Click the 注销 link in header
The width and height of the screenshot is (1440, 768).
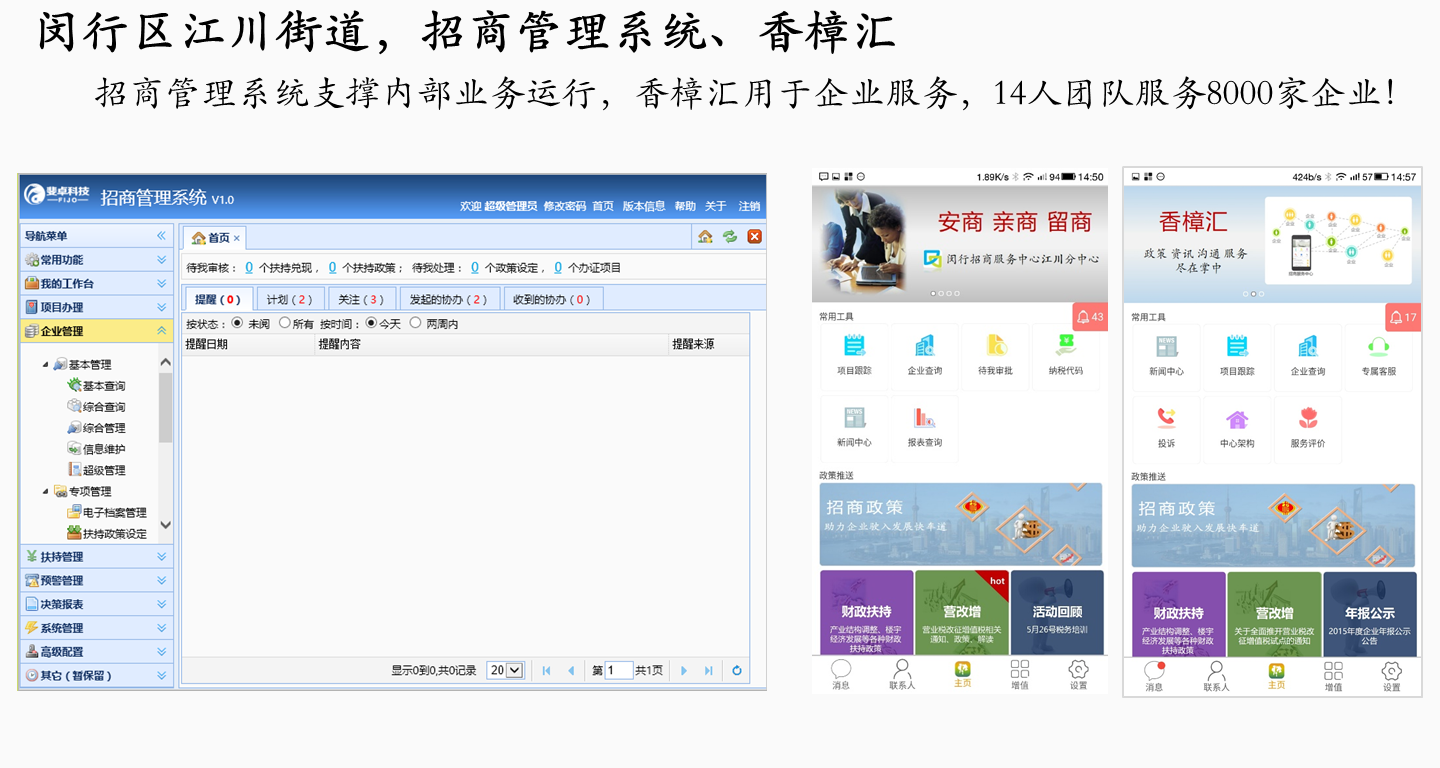748,207
